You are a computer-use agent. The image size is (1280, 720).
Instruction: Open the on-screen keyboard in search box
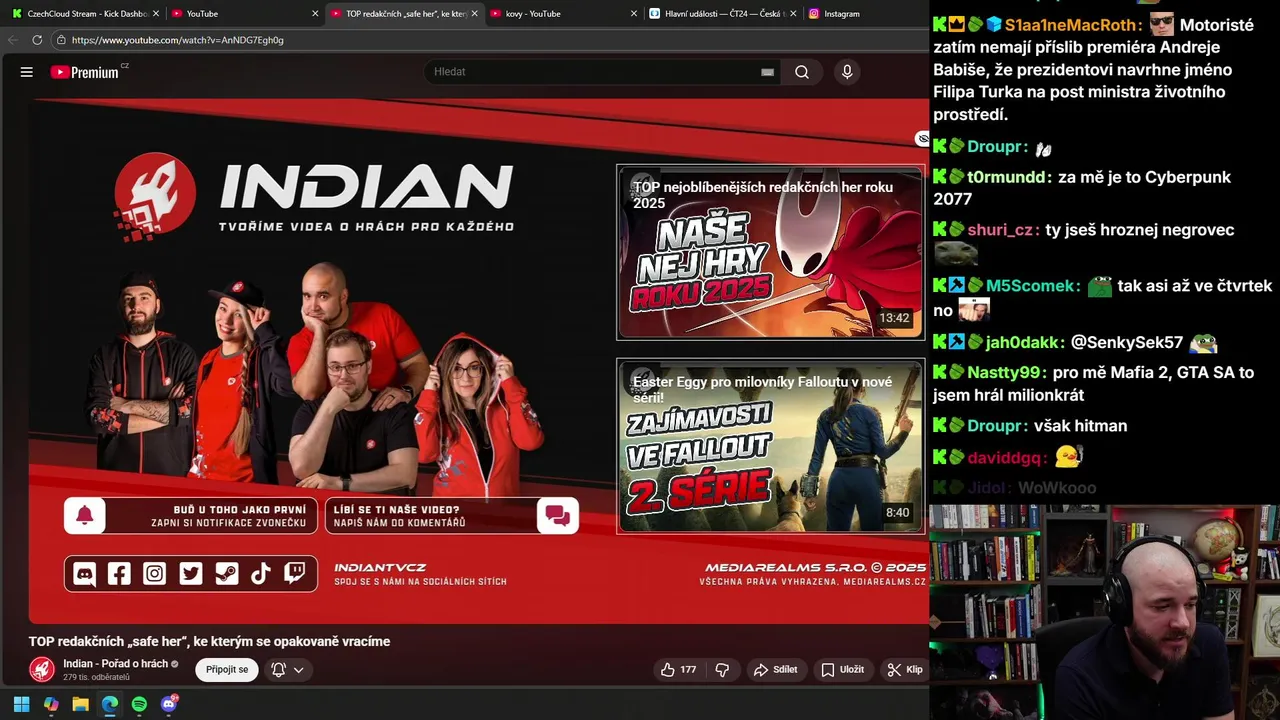pos(767,72)
